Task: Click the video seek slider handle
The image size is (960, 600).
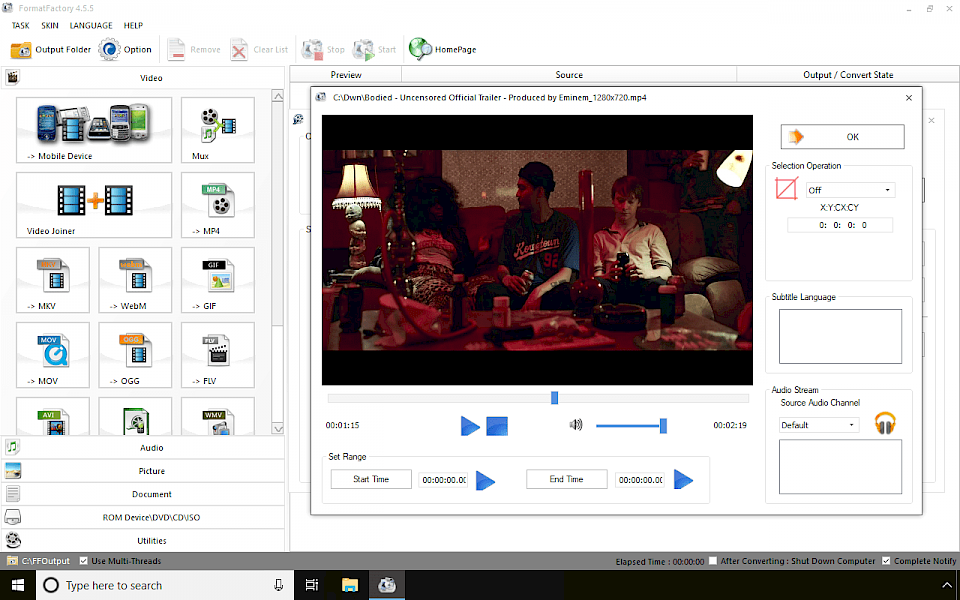Action: pyautogui.click(x=554, y=398)
